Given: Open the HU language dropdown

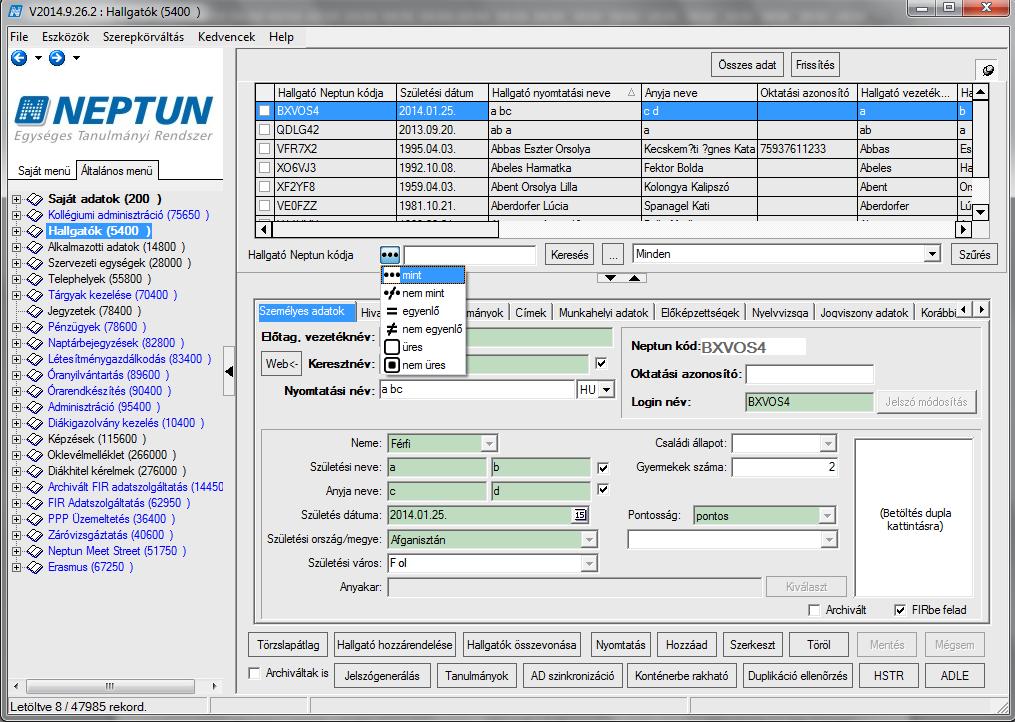Looking at the screenshot, I should pyautogui.click(x=607, y=390).
